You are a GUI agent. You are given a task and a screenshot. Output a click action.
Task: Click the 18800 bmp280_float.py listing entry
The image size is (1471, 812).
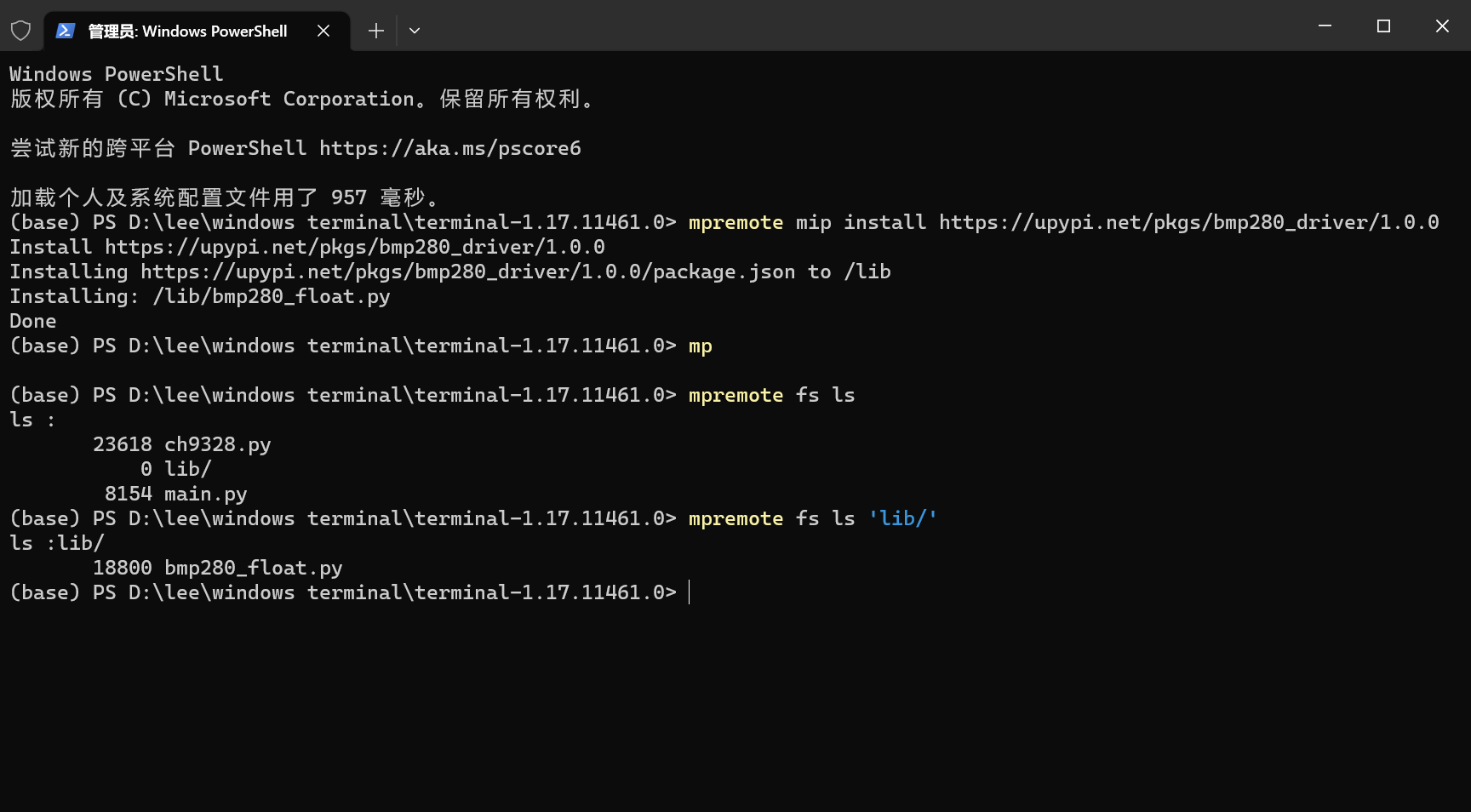(218, 568)
